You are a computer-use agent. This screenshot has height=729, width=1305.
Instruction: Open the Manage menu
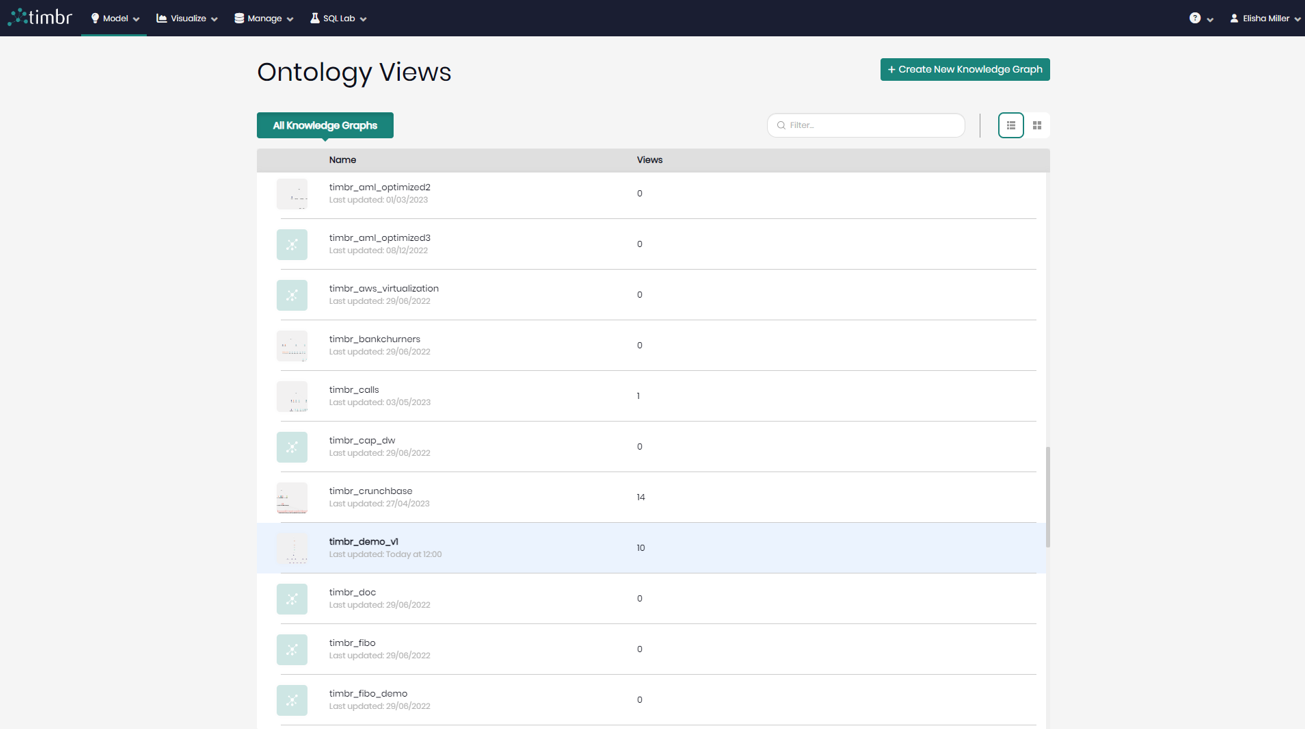coord(262,17)
